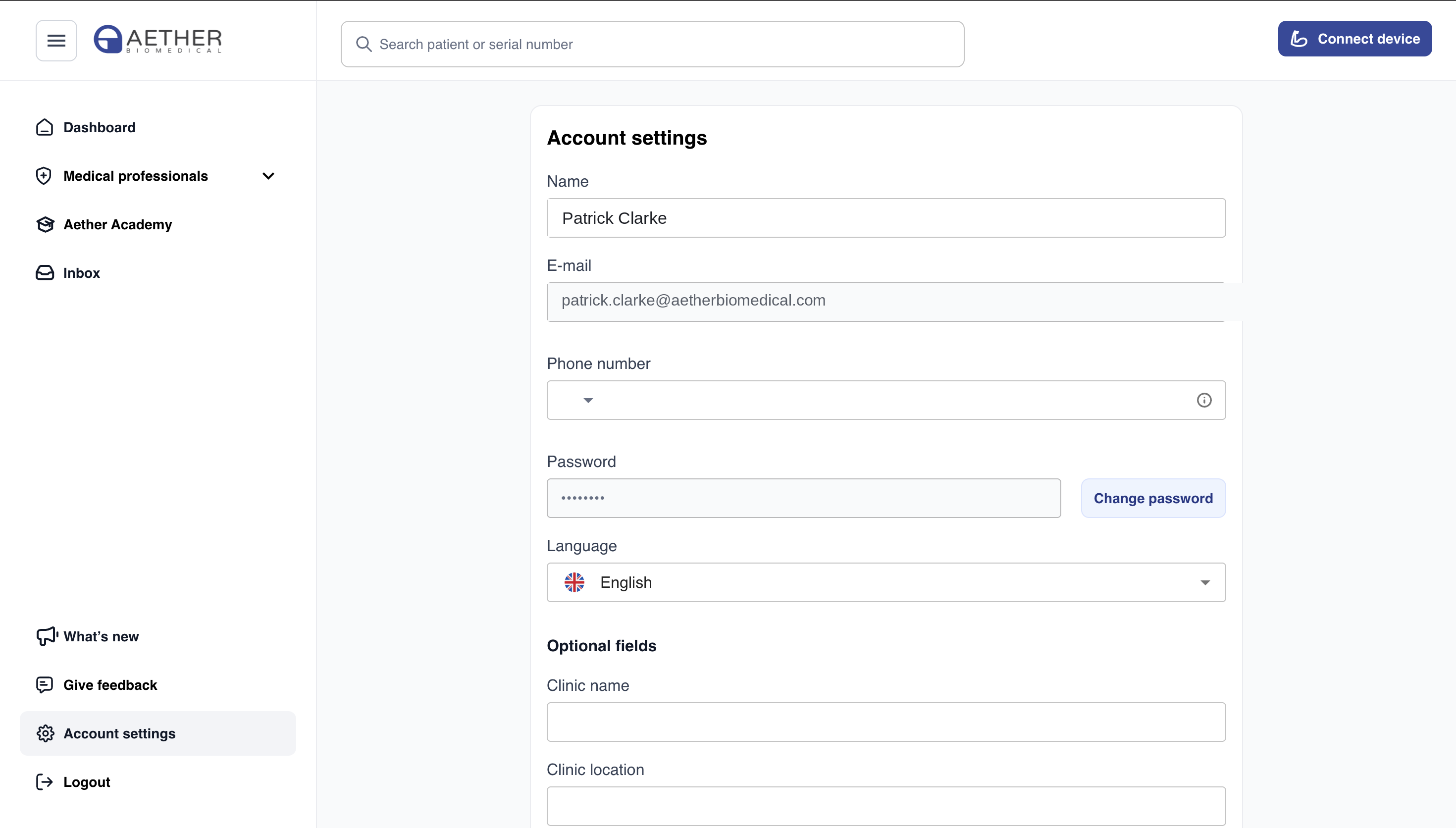Click the Account settings heading
1456x828 pixels.
click(626, 138)
